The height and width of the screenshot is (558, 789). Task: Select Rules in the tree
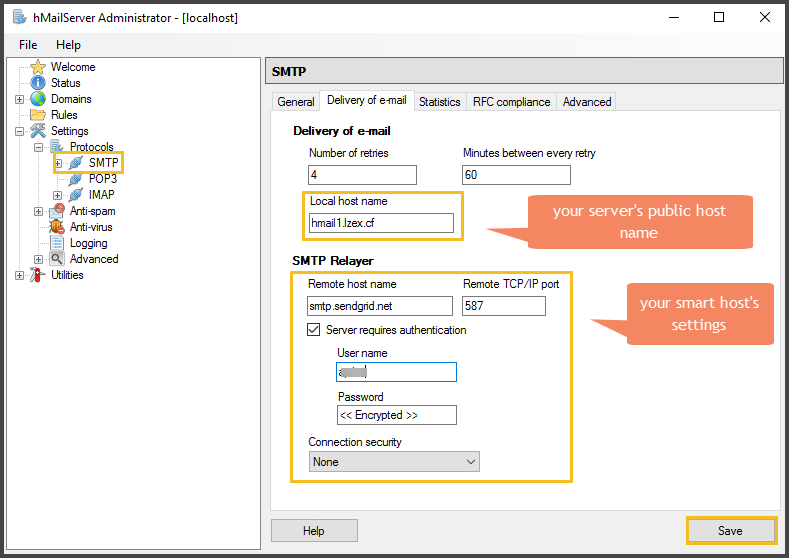tap(64, 115)
